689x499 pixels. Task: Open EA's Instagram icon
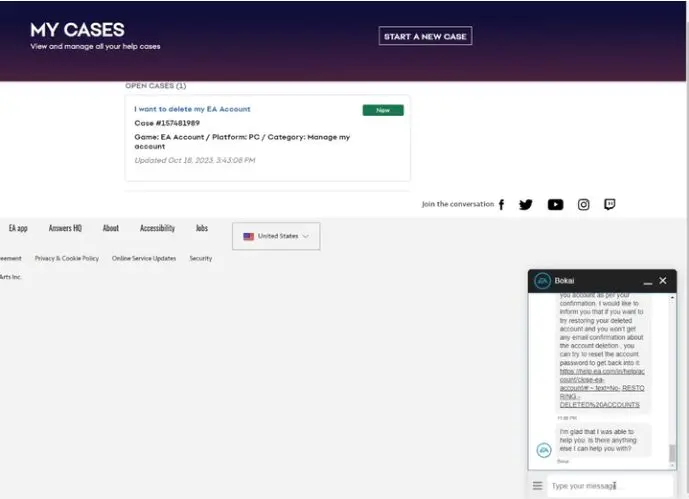click(x=584, y=205)
